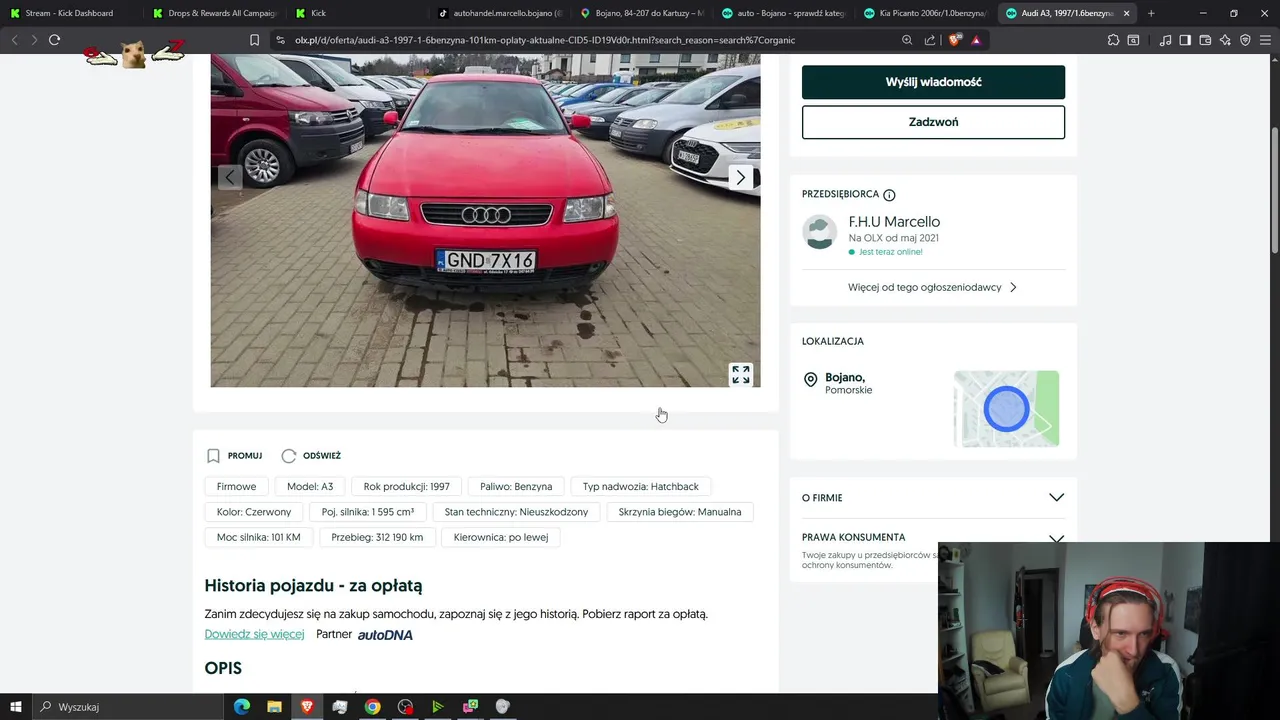Expand PRAWA KONSUMENTA section chevron

1056,538
